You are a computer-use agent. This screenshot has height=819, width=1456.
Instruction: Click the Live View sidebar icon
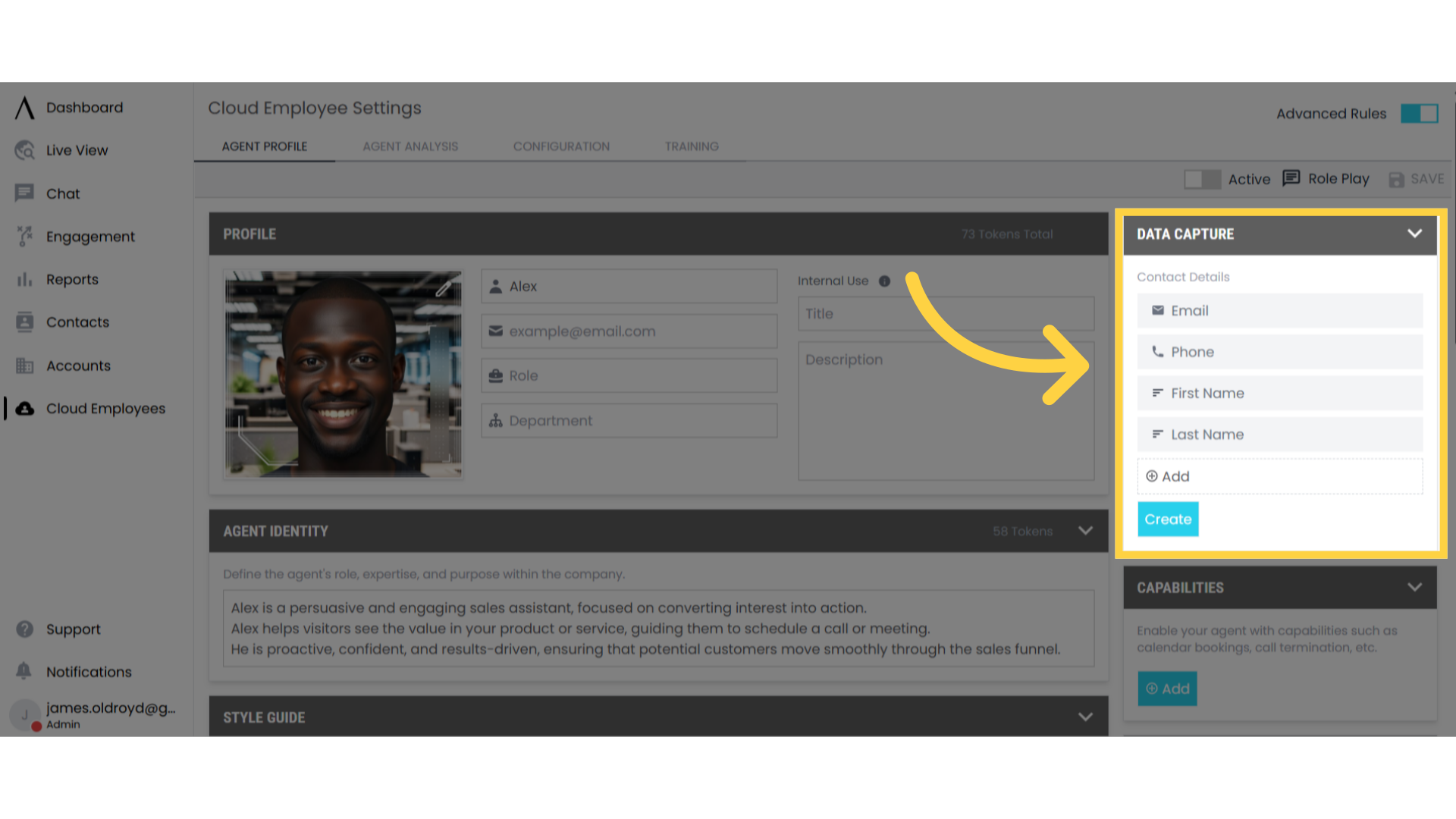(25, 150)
